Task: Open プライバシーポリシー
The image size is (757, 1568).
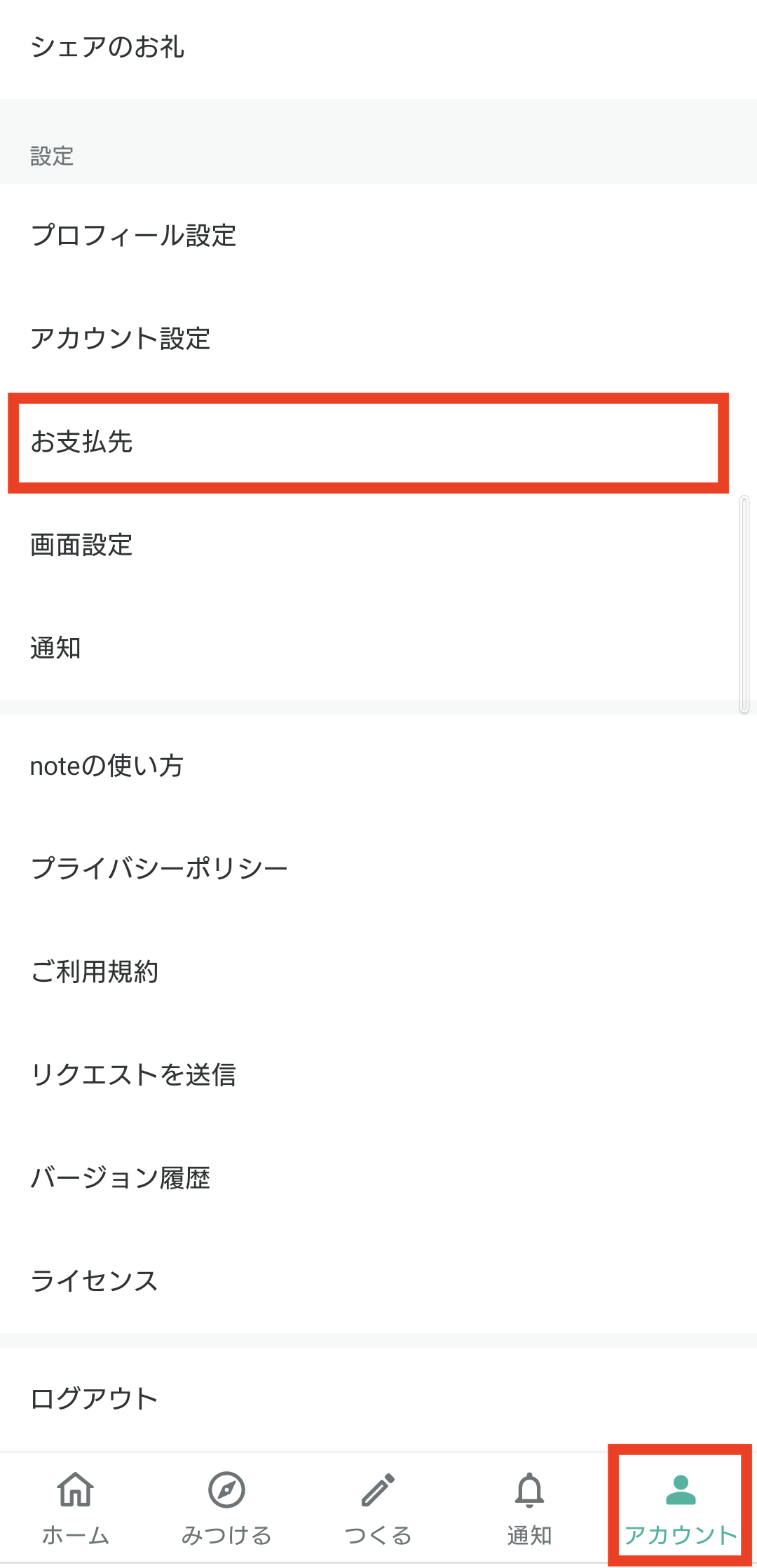Action: click(378, 869)
